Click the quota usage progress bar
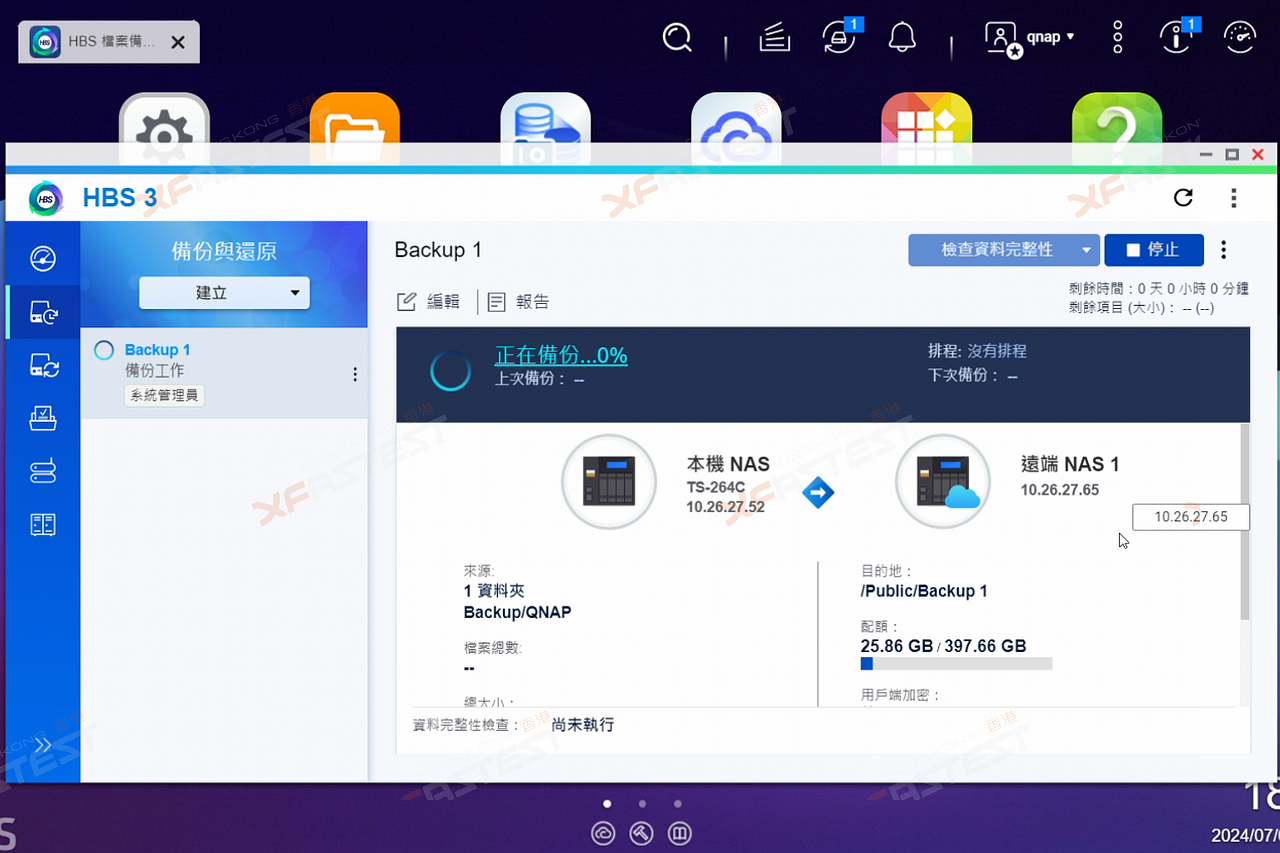 point(956,664)
